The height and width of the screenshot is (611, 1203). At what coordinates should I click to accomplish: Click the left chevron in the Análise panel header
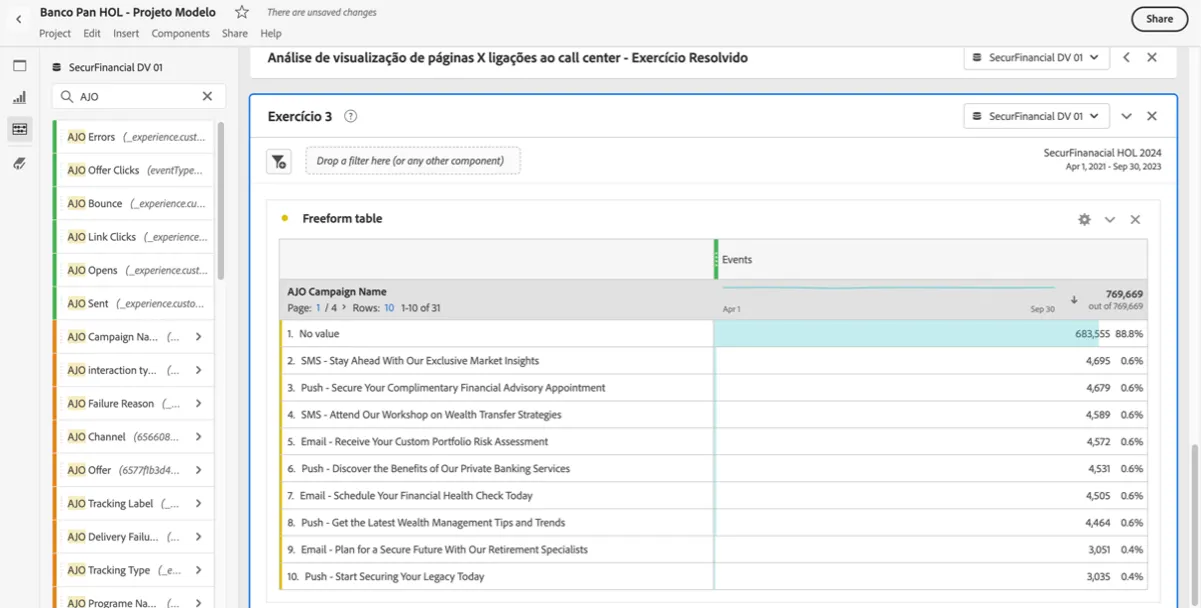pyautogui.click(x=1126, y=58)
